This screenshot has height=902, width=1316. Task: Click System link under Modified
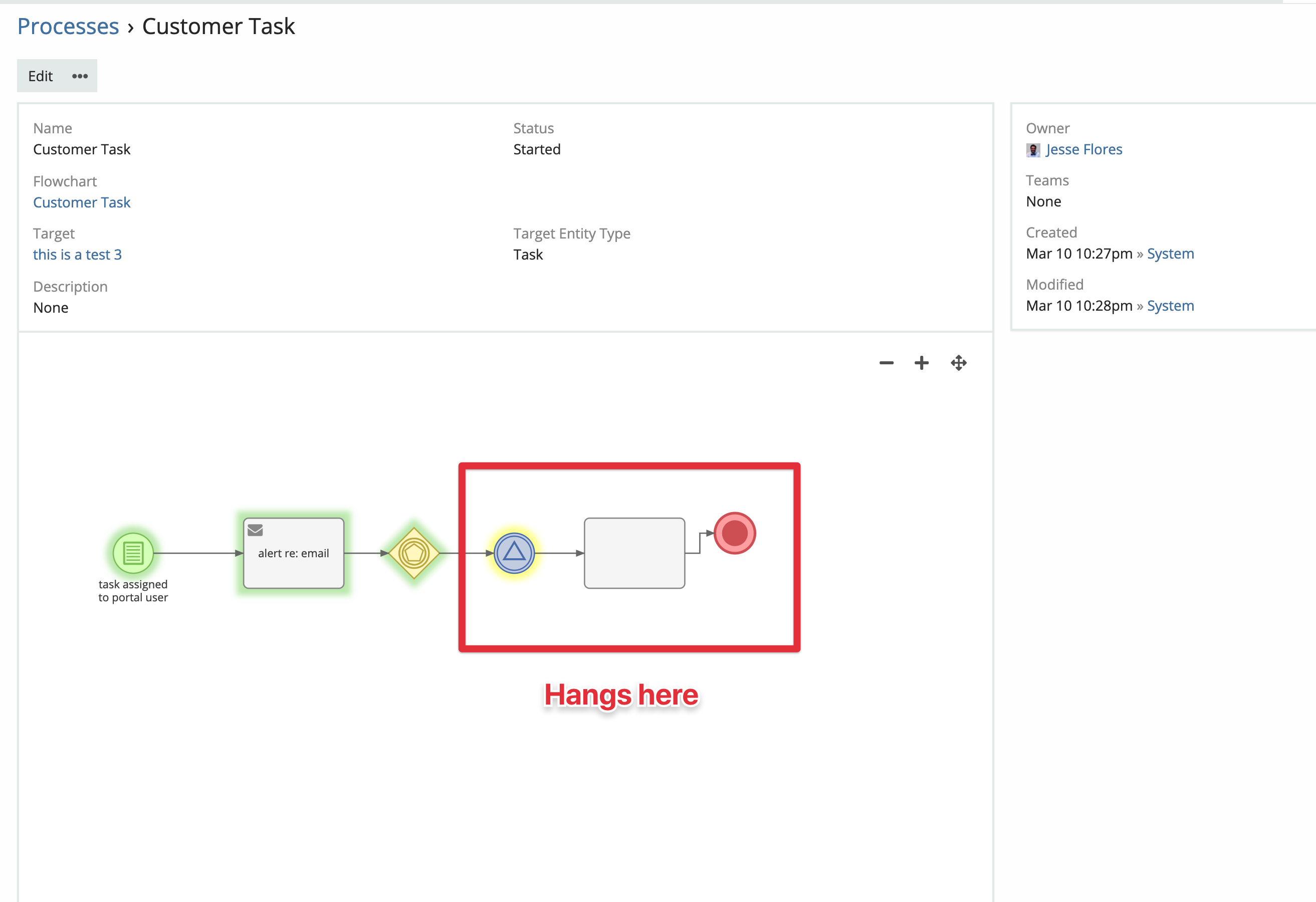1170,306
